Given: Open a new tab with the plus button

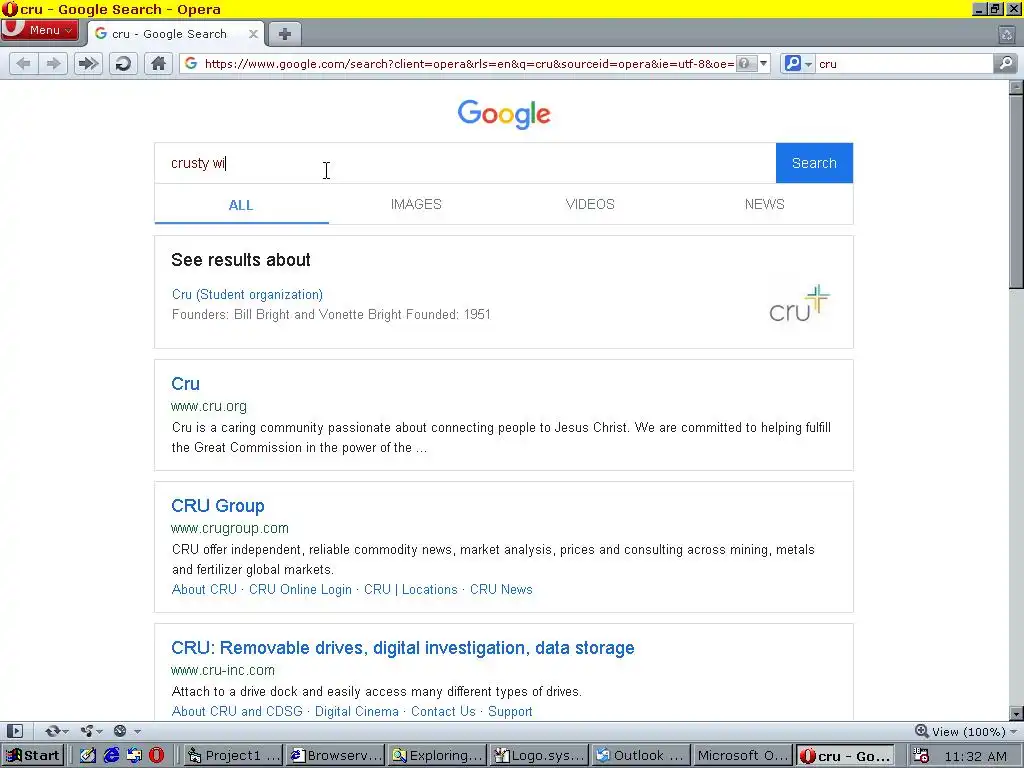Looking at the screenshot, I should coord(285,34).
